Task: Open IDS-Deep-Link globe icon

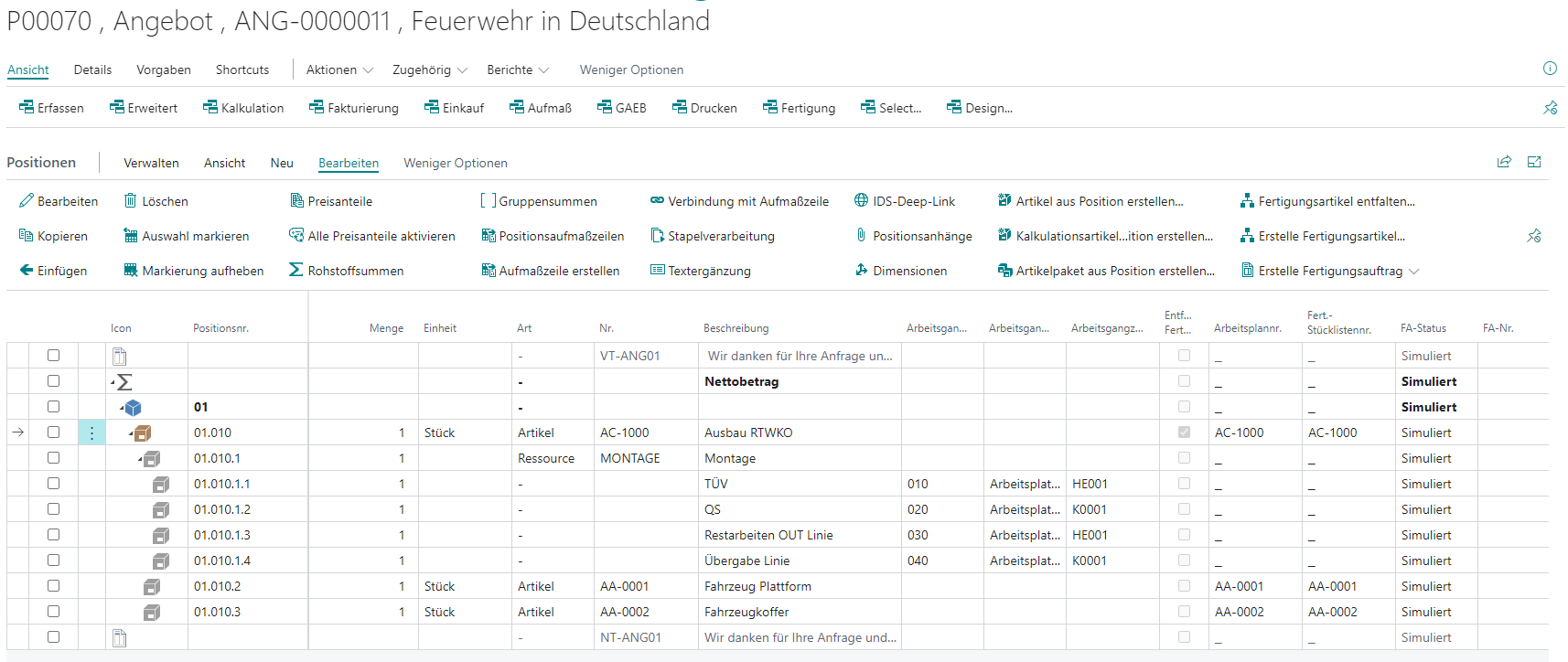Action: pos(861,201)
